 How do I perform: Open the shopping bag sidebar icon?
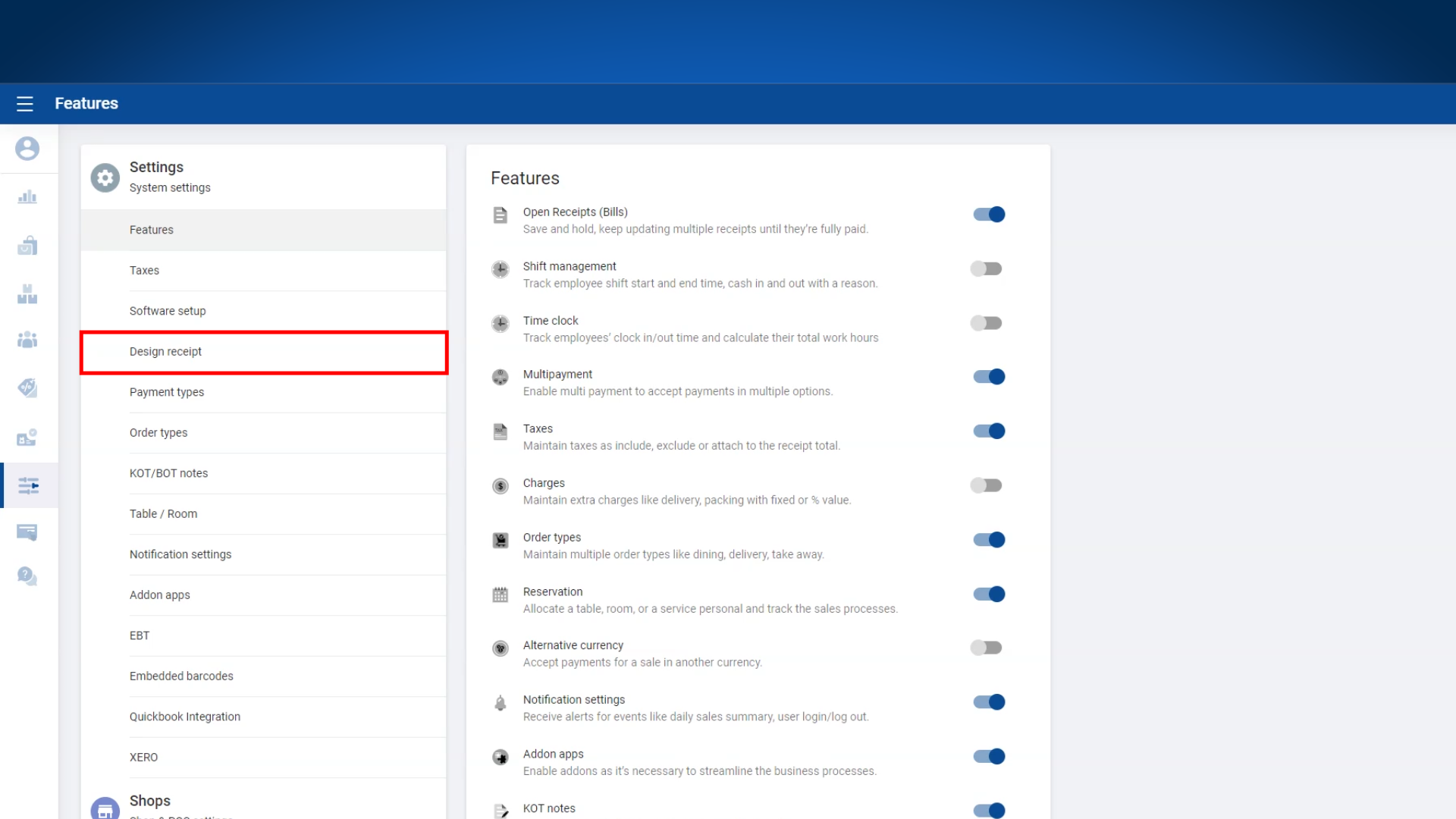click(27, 246)
